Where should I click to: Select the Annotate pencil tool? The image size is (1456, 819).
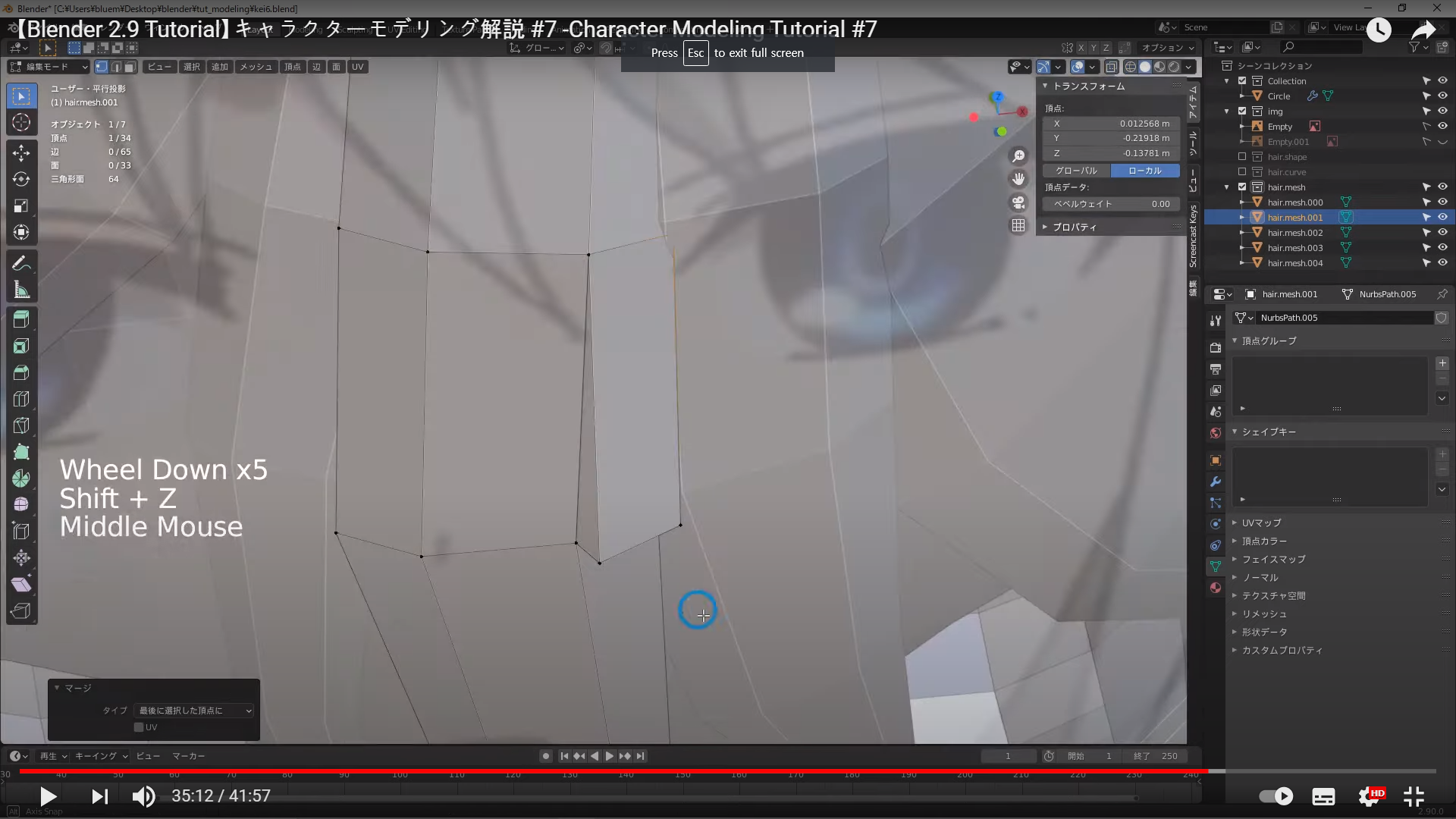coord(21,263)
